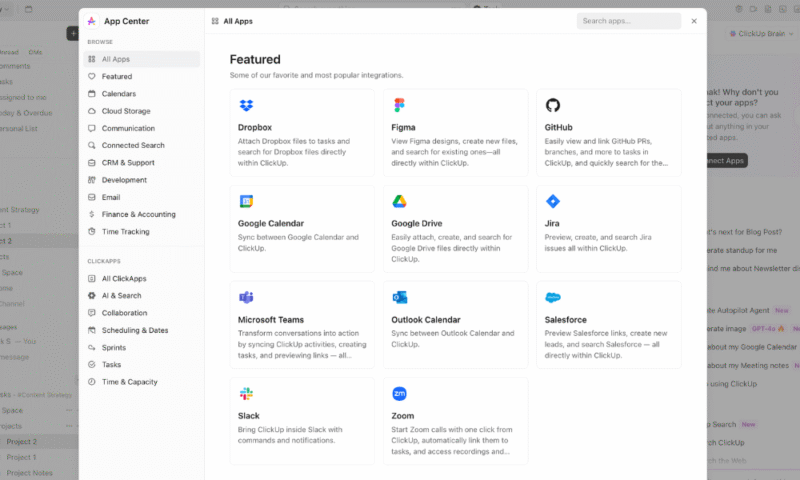Open the CRM & Support category

point(141,163)
